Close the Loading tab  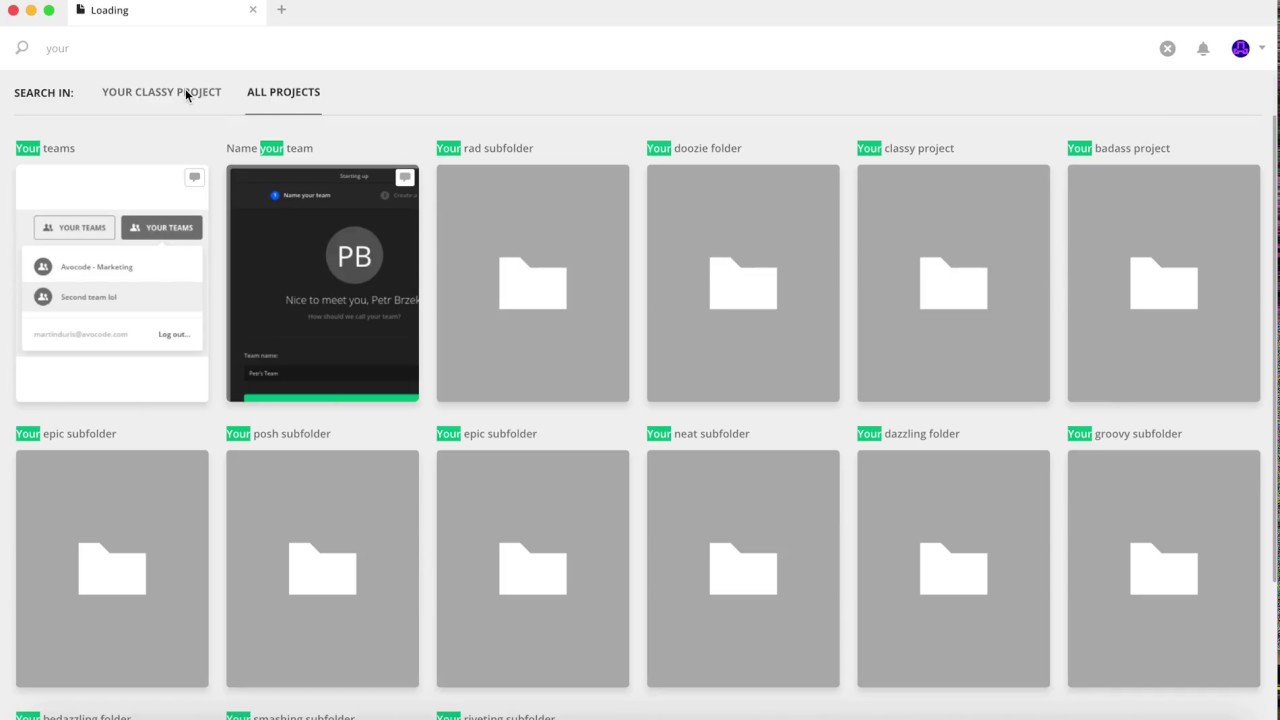[x=253, y=10]
